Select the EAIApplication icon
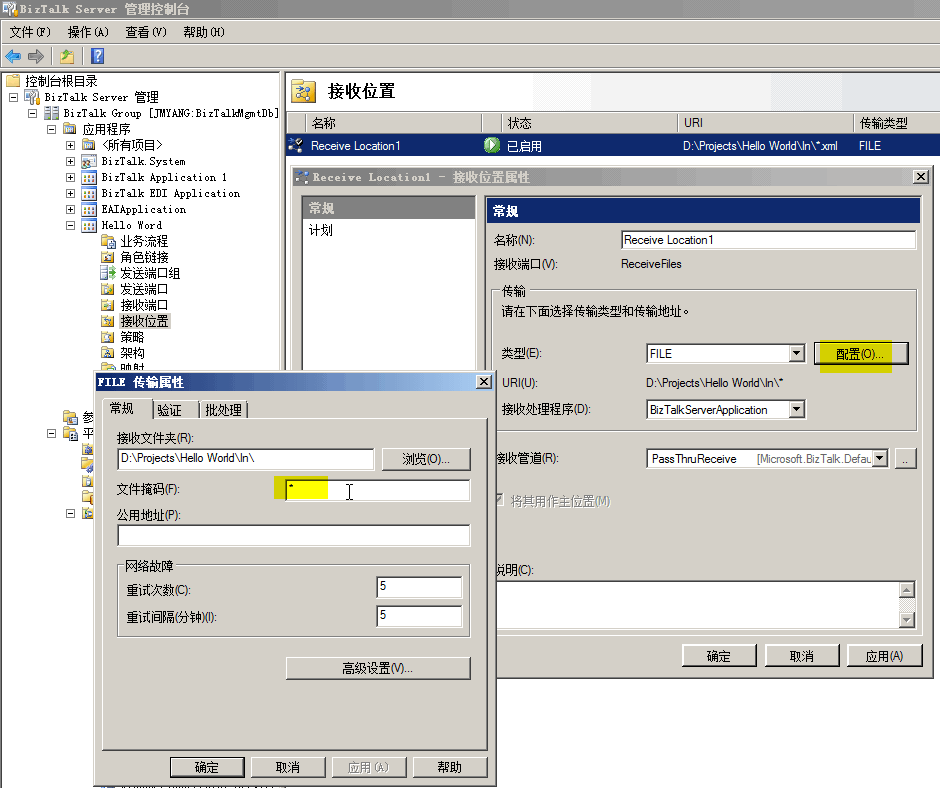 [x=89, y=209]
